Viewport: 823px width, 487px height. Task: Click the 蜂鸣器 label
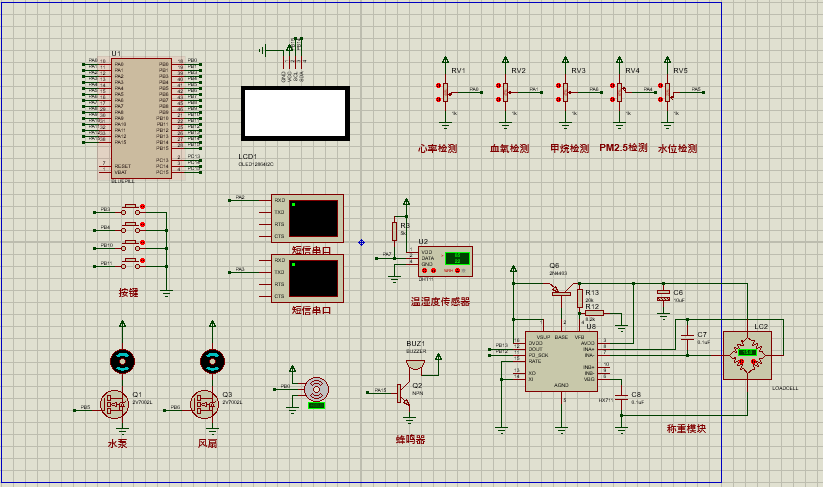pos(410,440)
